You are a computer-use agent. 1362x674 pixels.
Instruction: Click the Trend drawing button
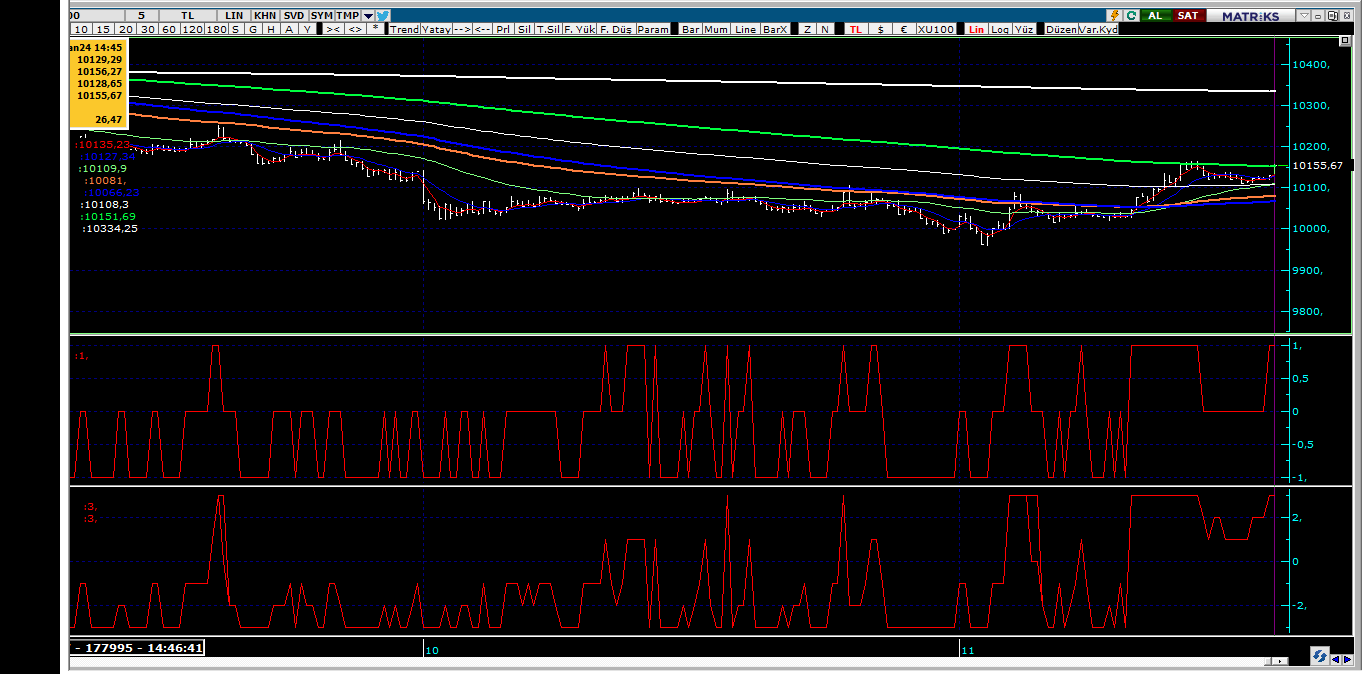pyautogui.click(x=404, y=29)
